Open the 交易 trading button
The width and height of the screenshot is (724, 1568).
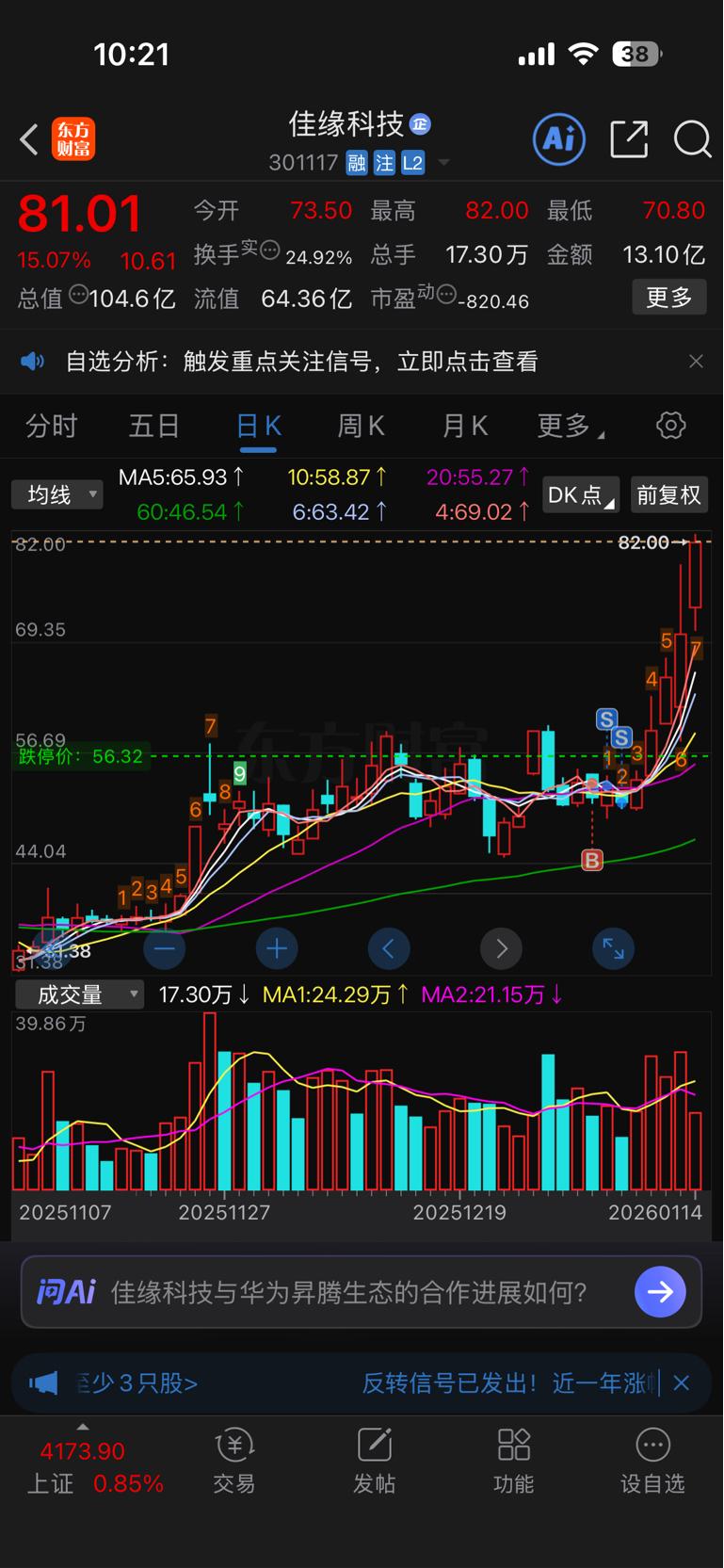click(233, 1462)
